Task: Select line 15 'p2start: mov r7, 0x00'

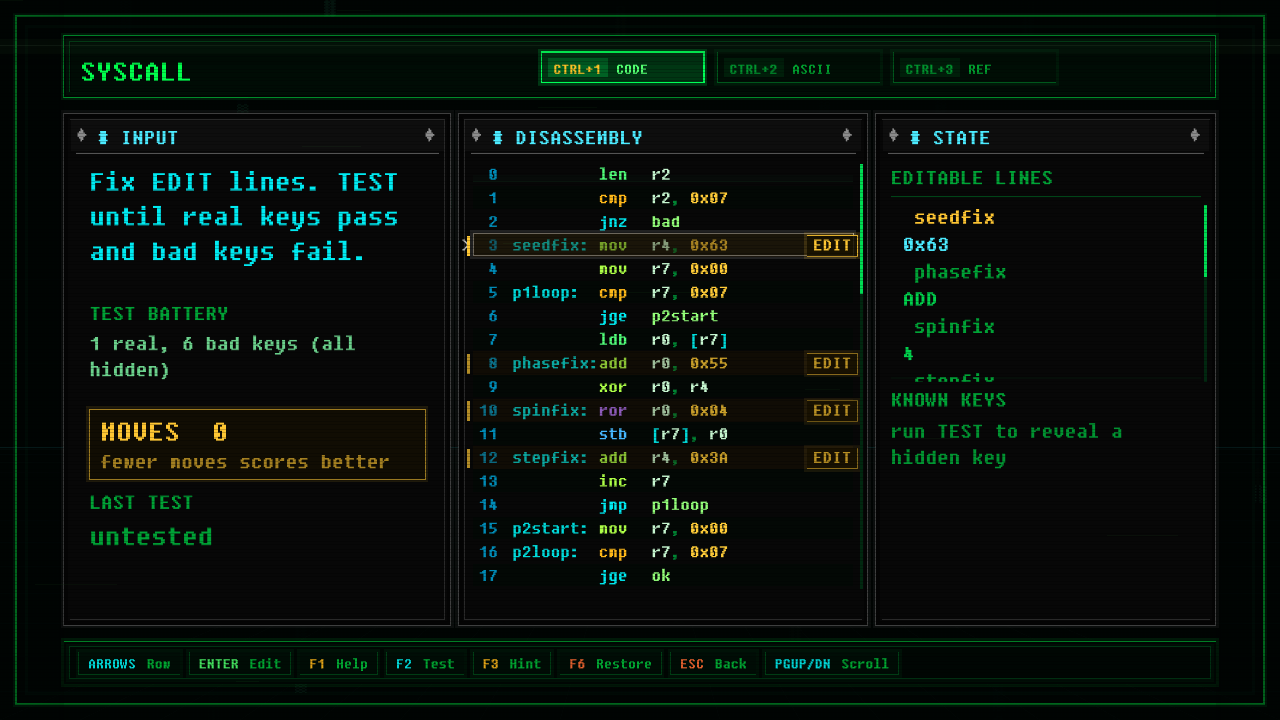Action: click(x=663, y=528)
